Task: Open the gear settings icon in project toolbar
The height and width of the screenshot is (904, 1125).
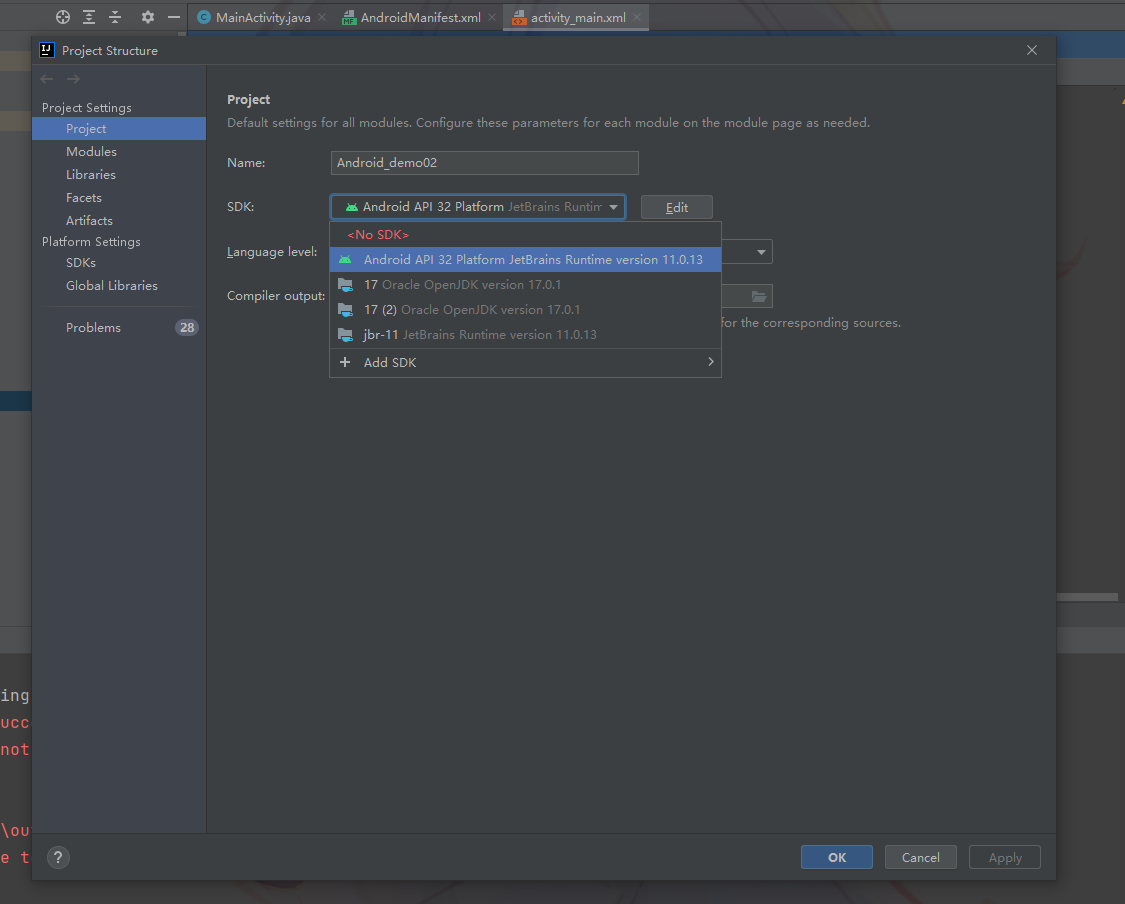Action: pyautogui.click(x=148, y=17)
